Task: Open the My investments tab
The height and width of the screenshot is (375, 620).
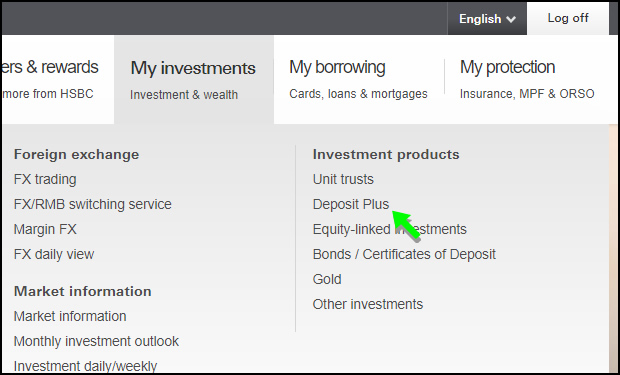Action: [194, 80]
